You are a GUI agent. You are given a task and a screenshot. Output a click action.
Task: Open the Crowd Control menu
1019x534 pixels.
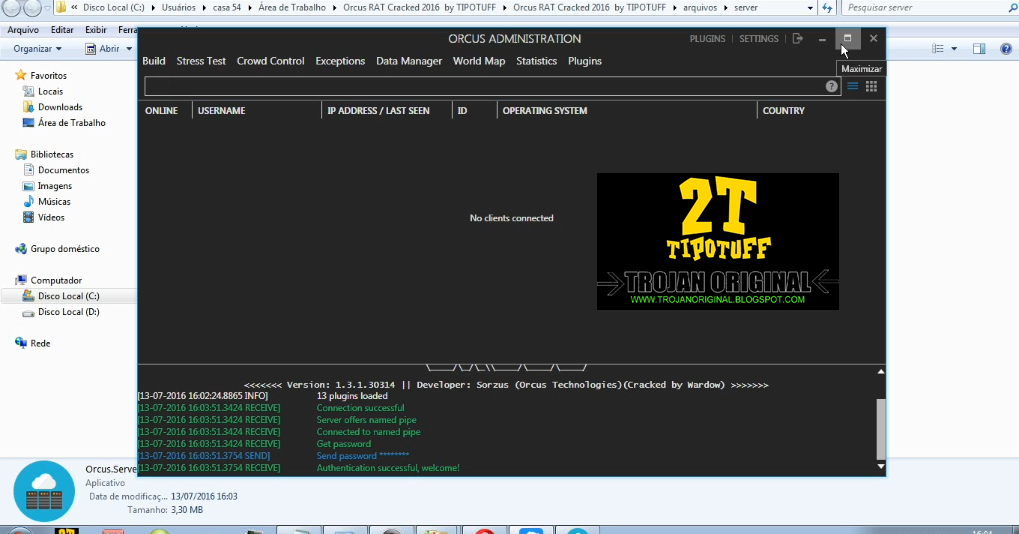click(270, 61)
